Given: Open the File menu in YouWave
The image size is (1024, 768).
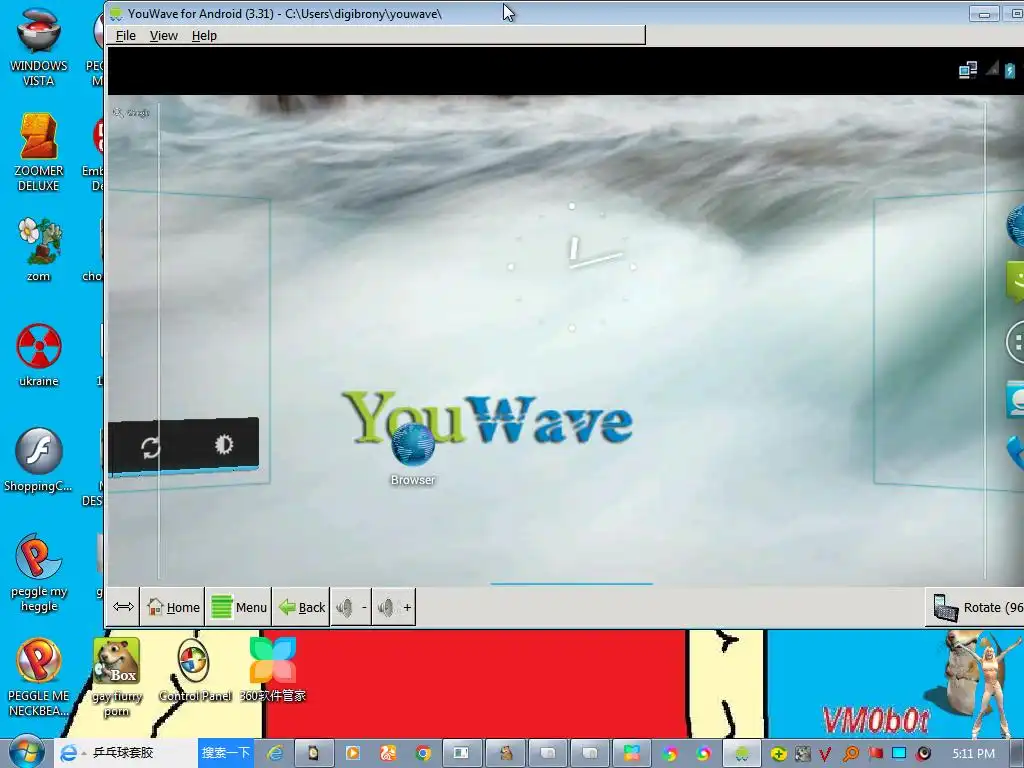Looking at the screenshot, I should [125, 35].
